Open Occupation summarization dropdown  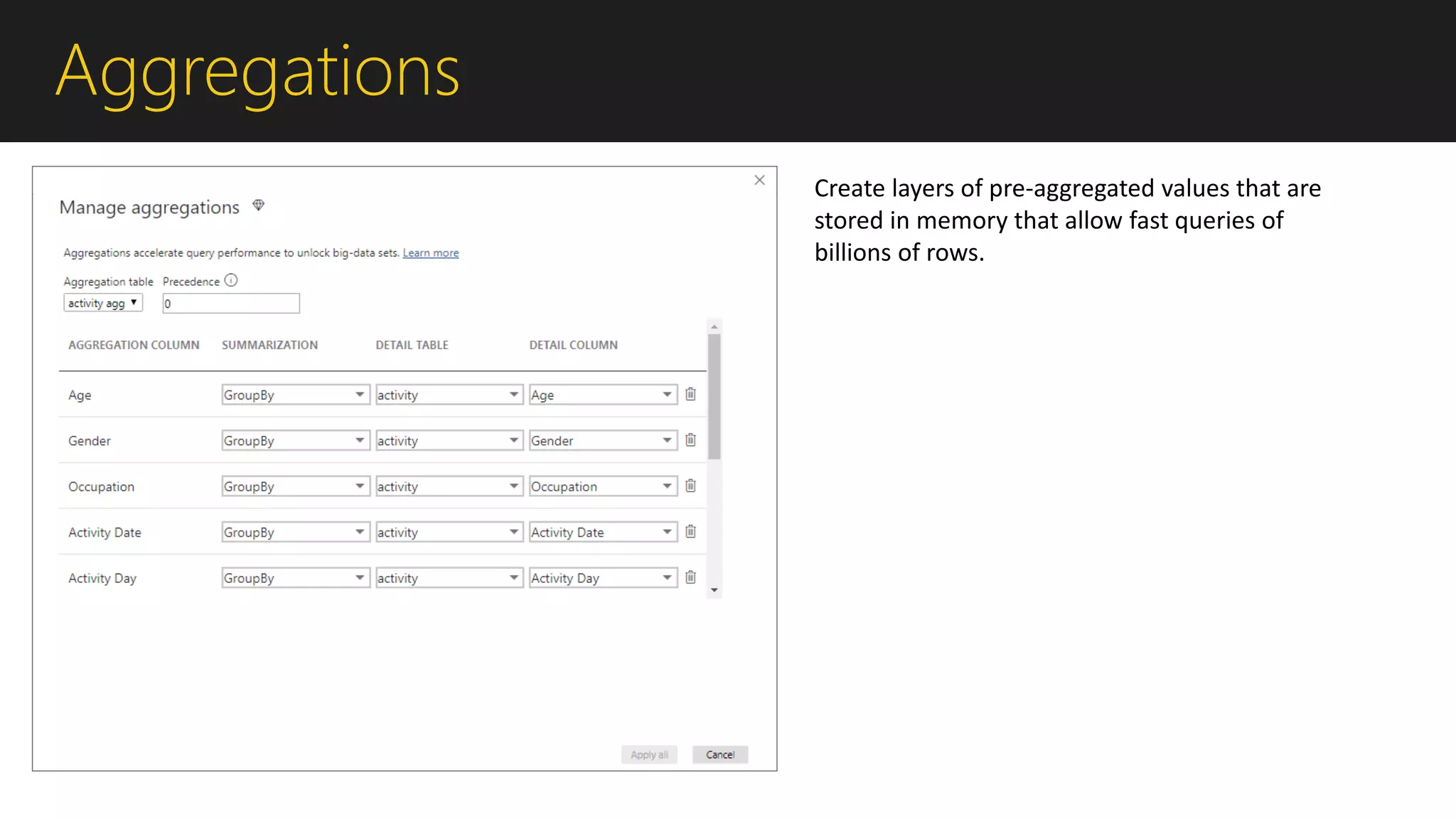pyautogui.click(x=296, y=486)
